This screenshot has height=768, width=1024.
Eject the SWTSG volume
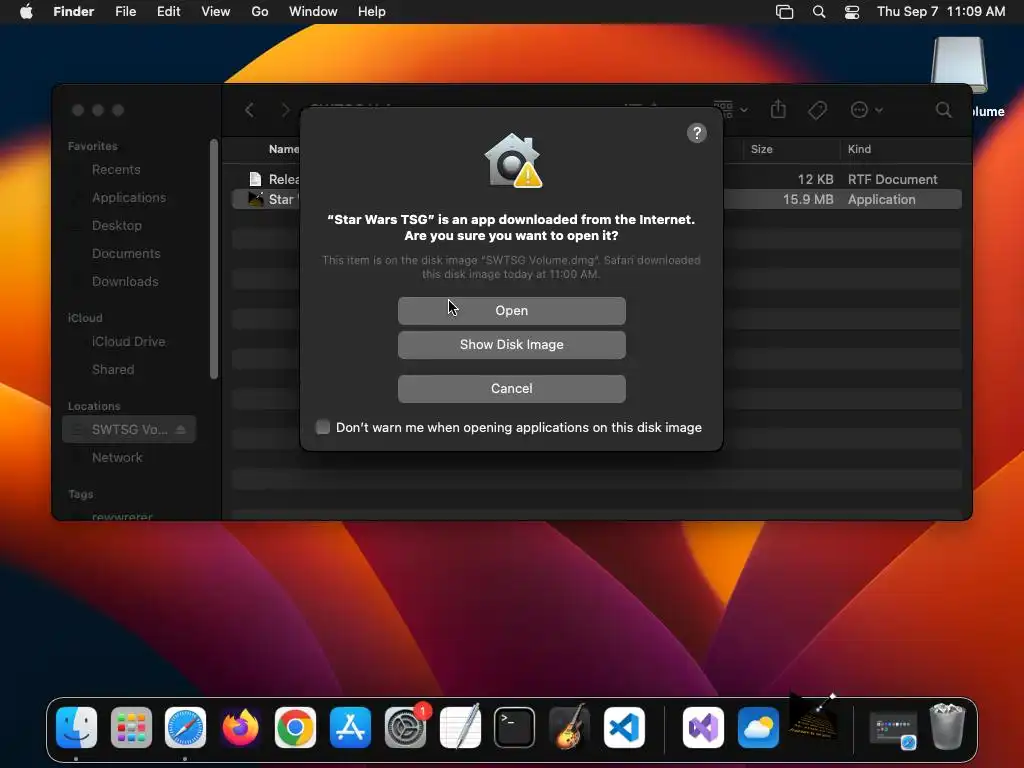point(181,430)
